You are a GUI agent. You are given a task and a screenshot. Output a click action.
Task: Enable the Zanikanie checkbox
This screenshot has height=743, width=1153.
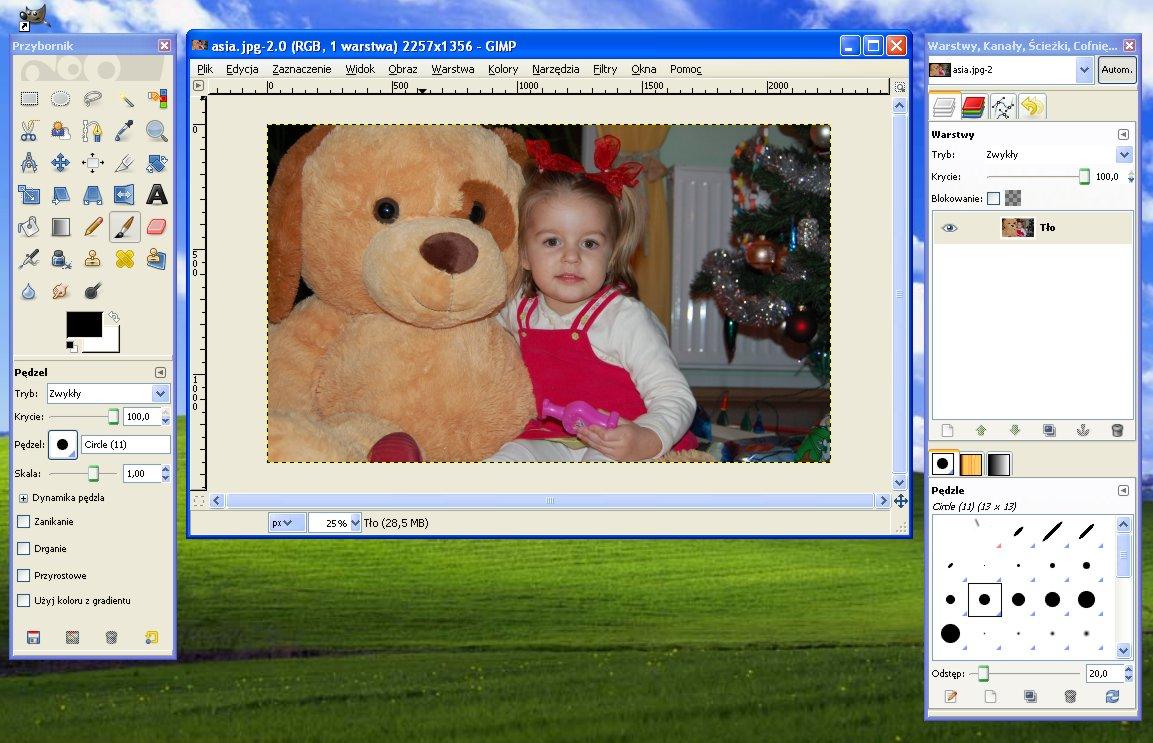point(24,522)
